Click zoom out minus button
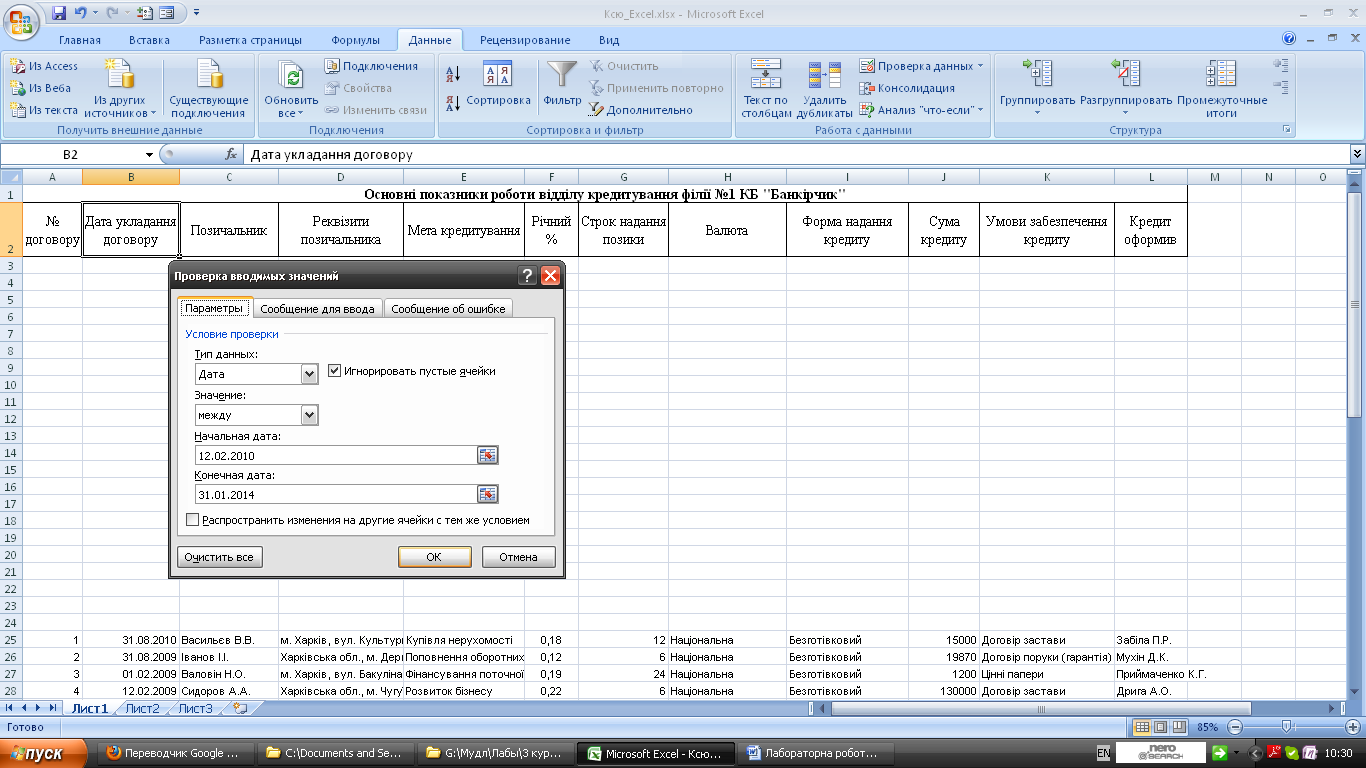 pyautogui.click(x=1235, y=727)
